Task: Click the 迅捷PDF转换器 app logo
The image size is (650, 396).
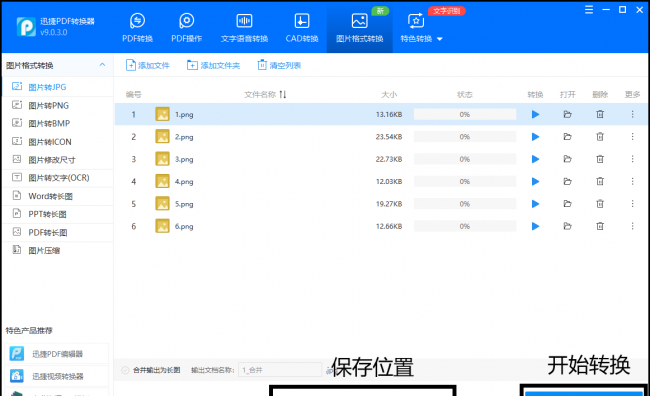Action: pos(26,27)
